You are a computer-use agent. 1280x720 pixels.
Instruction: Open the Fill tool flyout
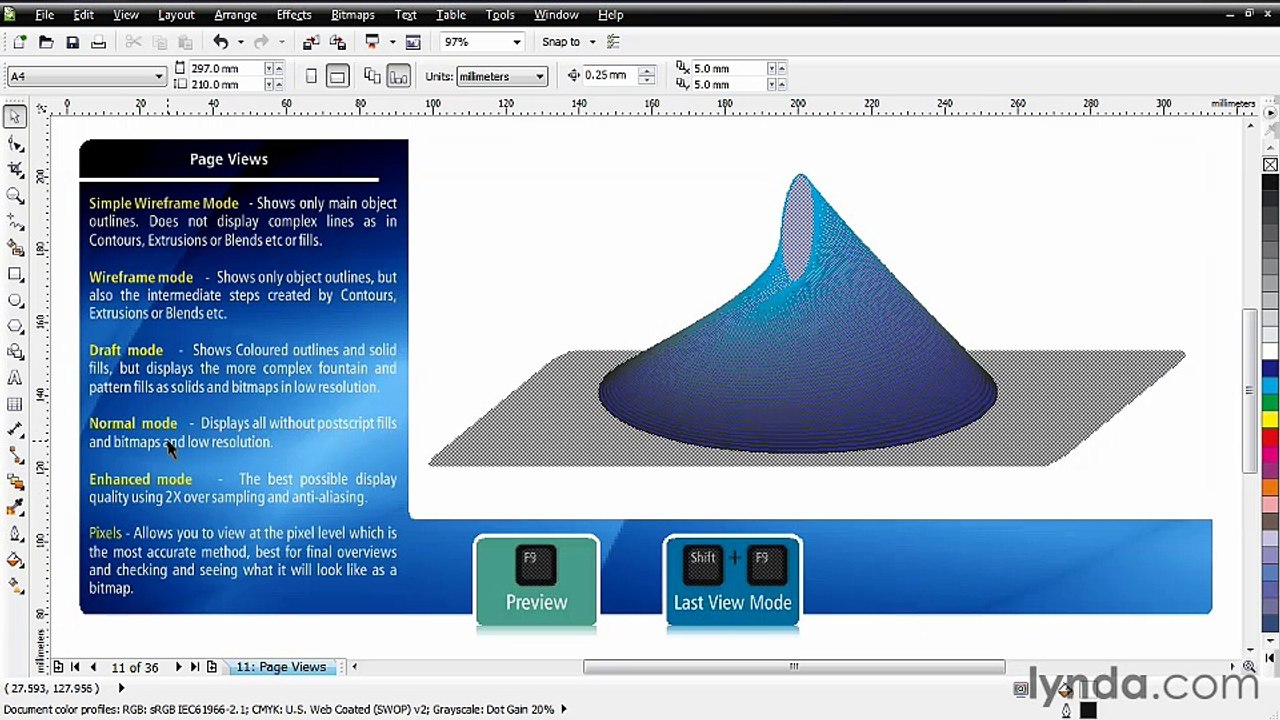pos(15,559)
